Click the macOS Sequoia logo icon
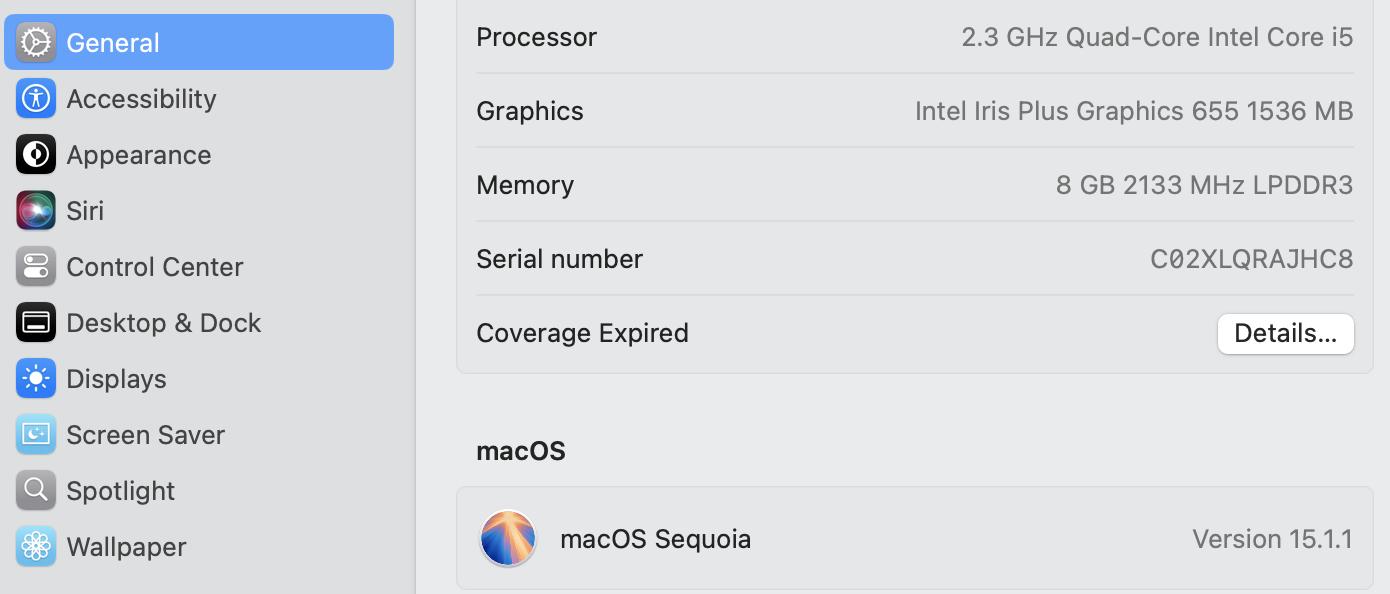The height and width of the screenshot is (594, 1390). click(508, 539)
